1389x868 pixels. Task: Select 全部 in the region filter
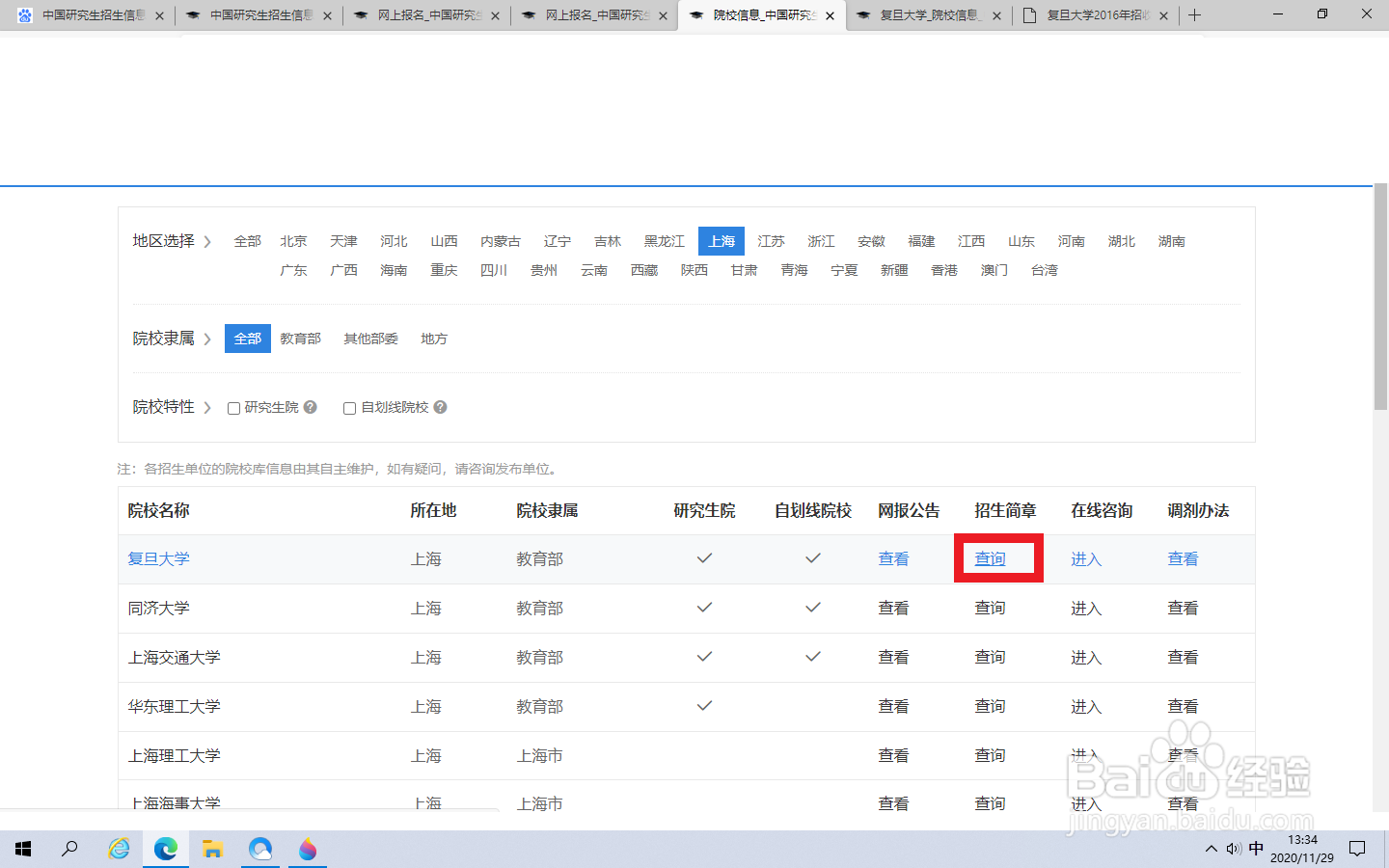248,241
